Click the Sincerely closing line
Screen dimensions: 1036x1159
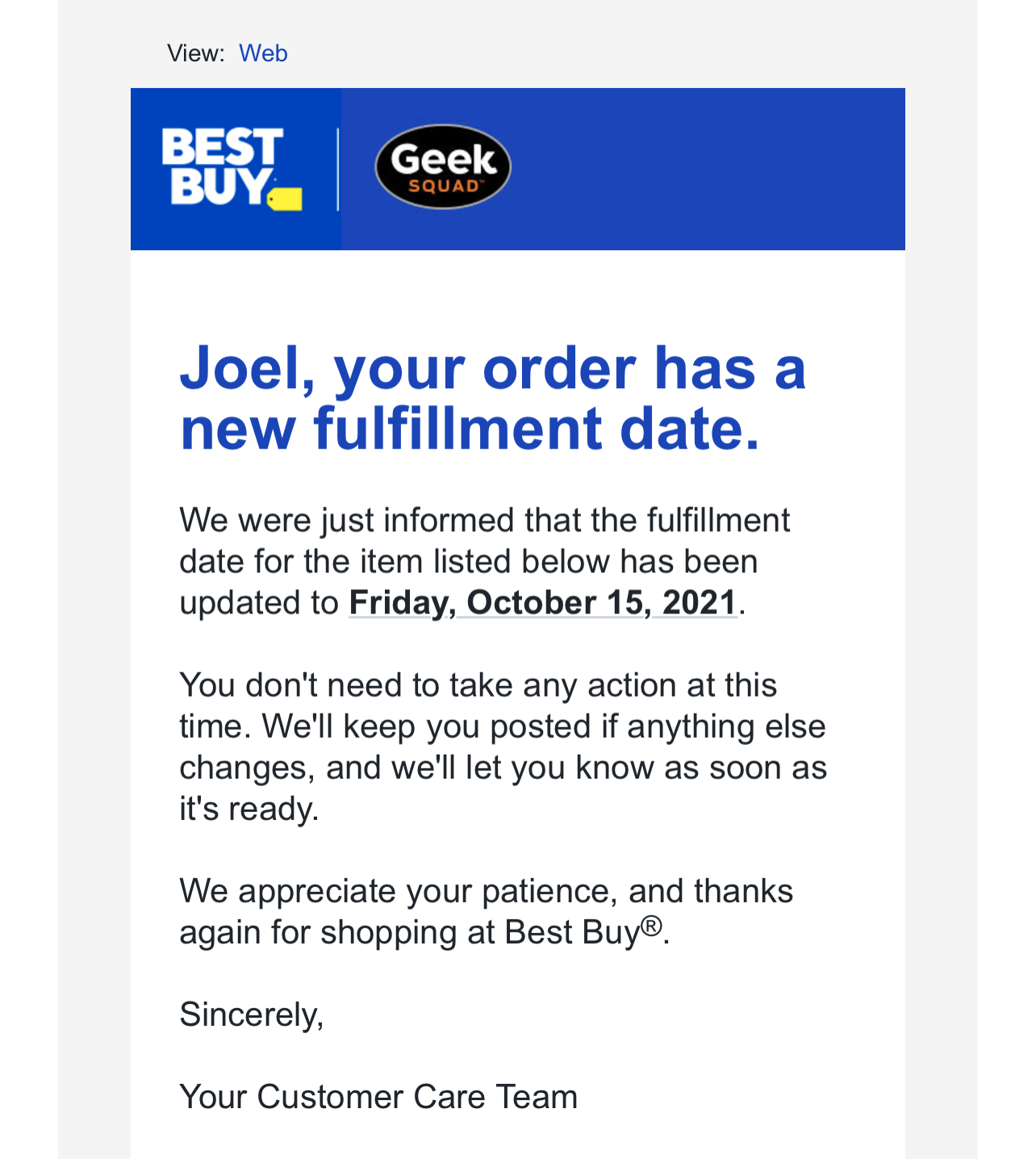point(252,1015)
